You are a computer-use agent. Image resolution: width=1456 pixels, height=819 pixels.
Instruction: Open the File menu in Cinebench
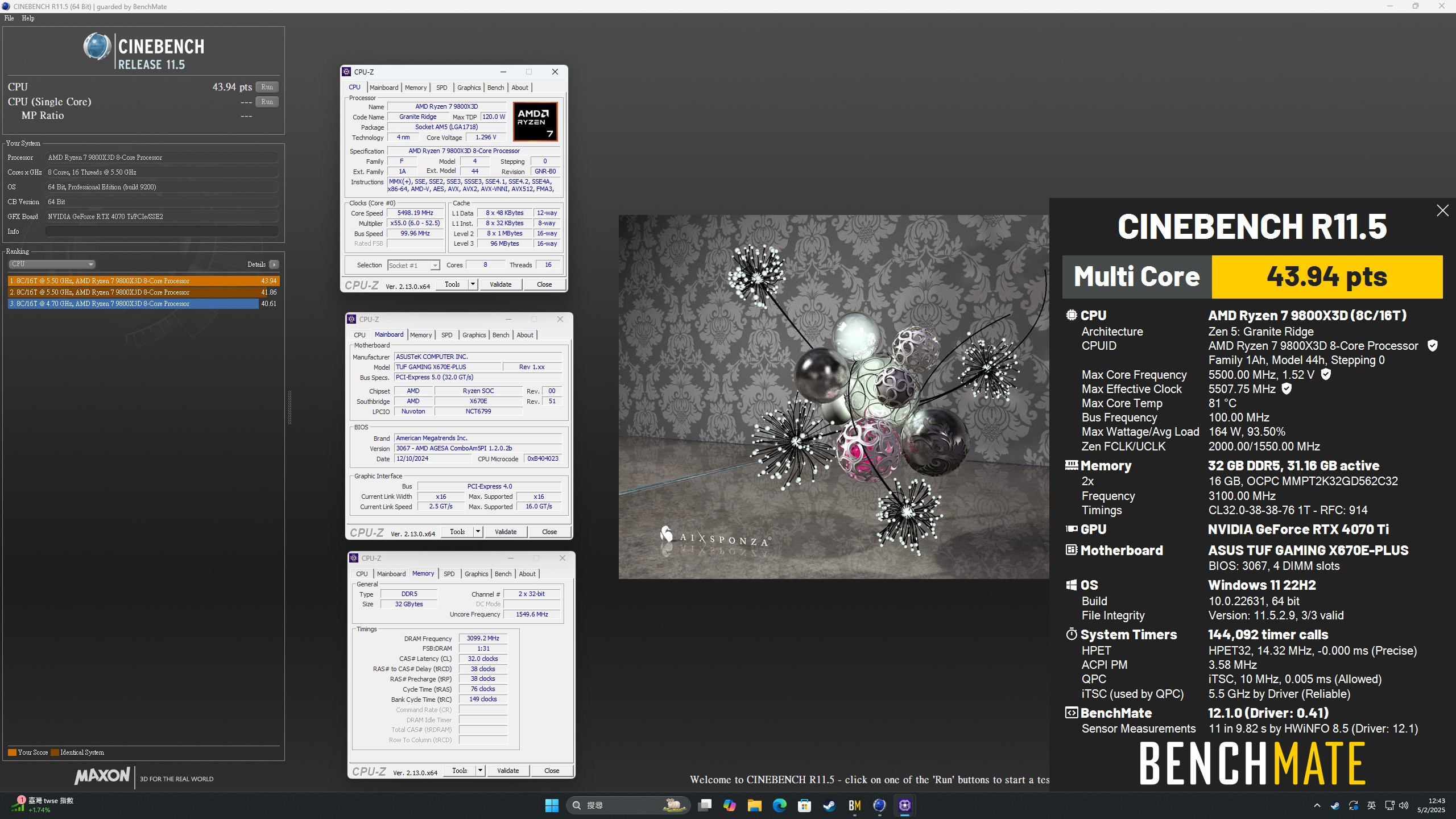(9, 18)
